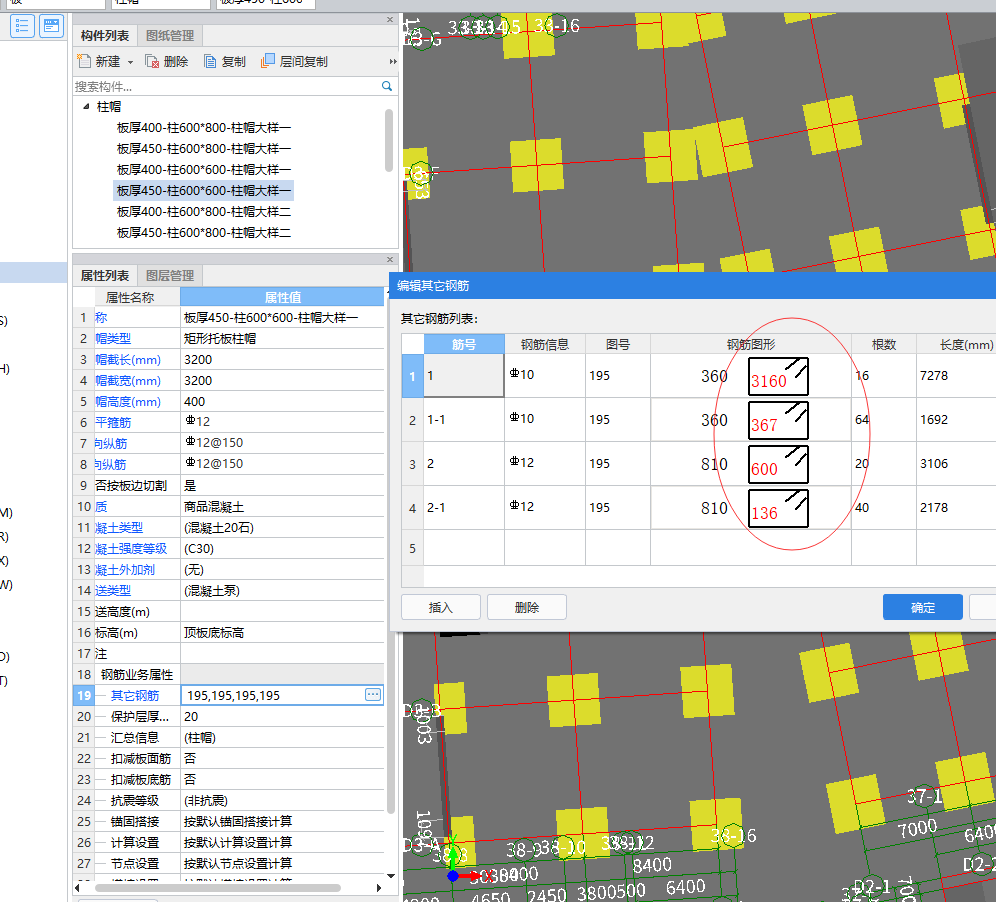Click the component list vertical scrollbar
996x902 pixels.
pos(389,140)
